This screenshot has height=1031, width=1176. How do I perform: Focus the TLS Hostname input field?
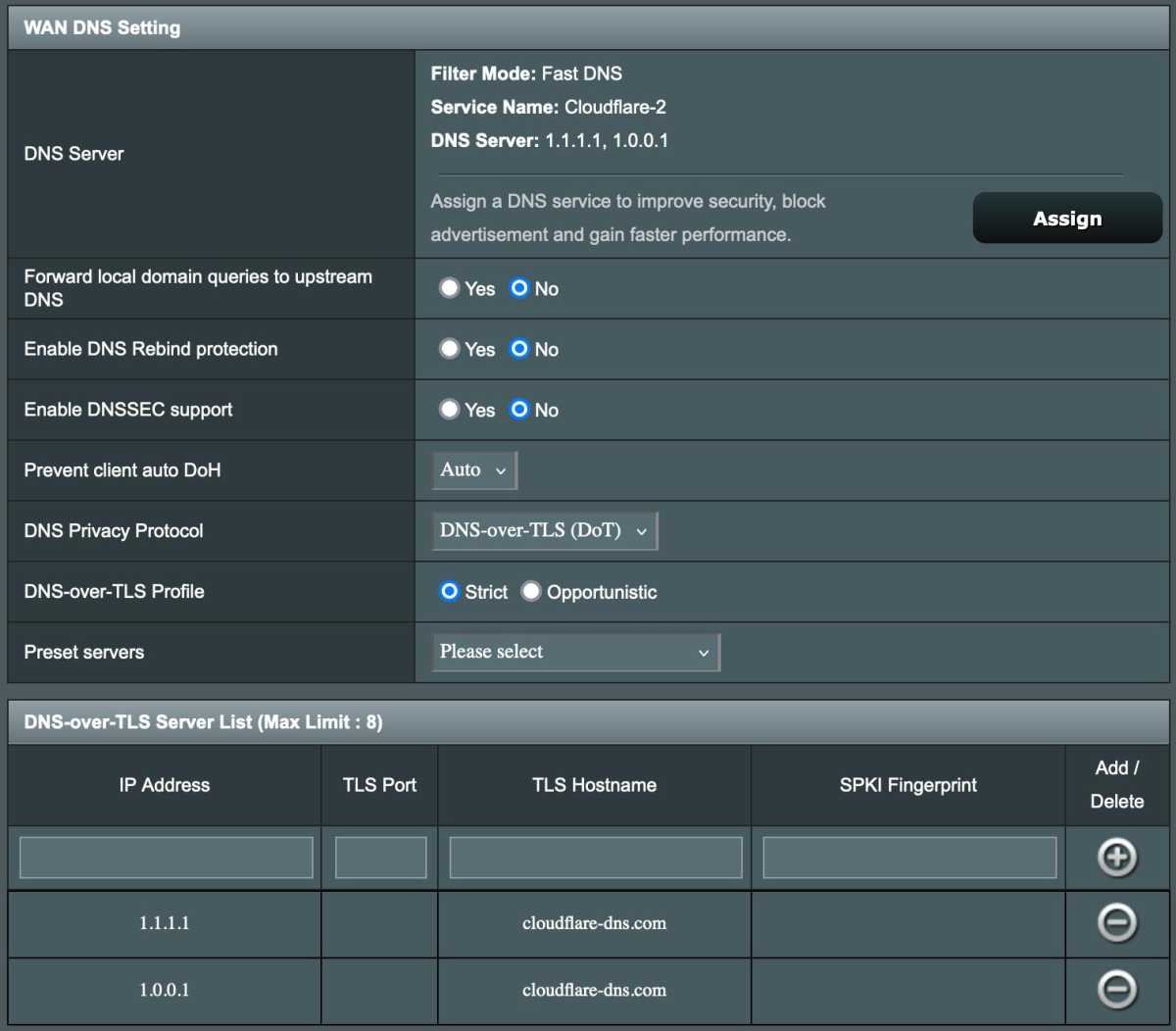click(595, 858)
